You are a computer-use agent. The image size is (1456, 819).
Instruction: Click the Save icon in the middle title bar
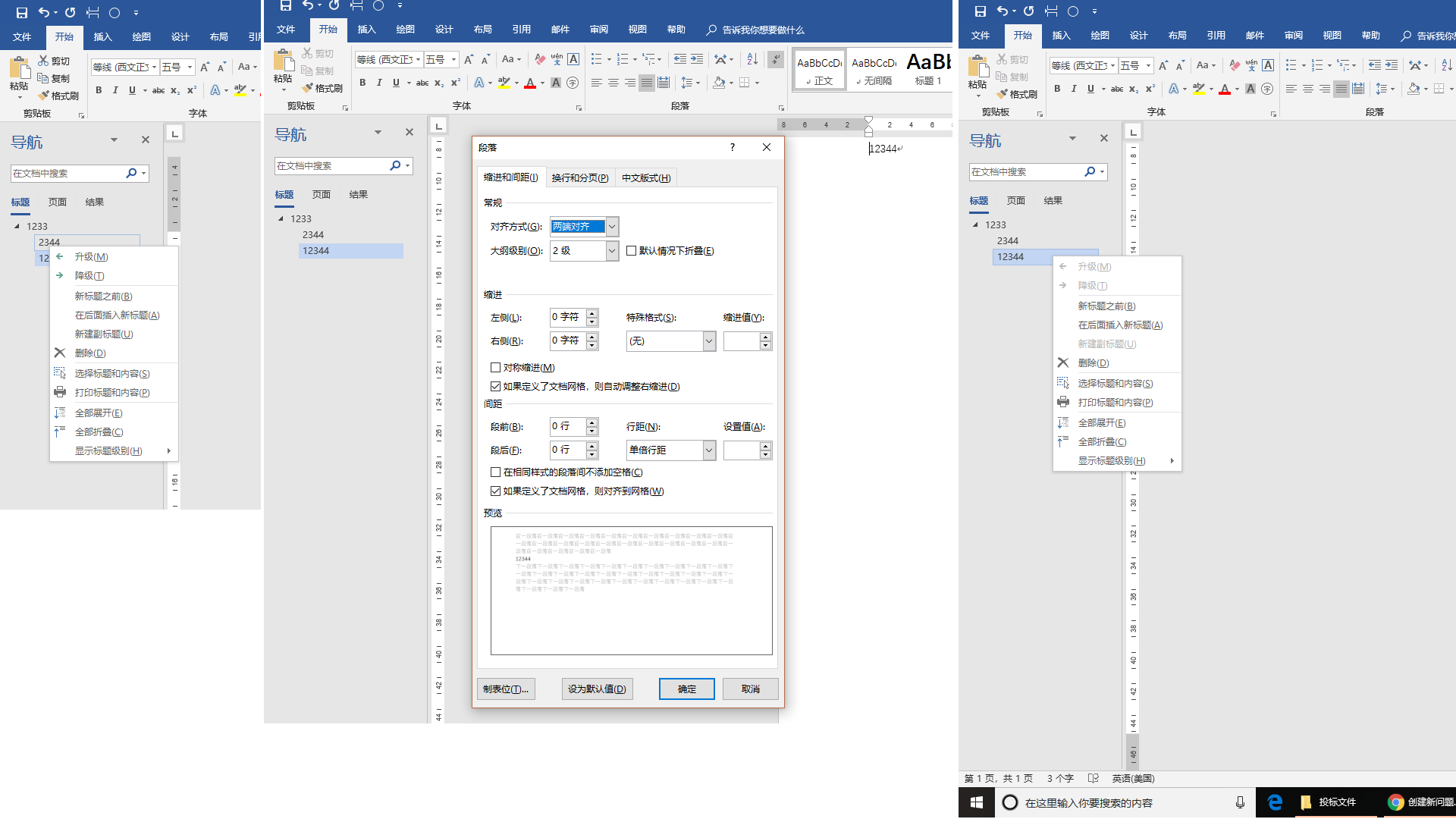286,6
